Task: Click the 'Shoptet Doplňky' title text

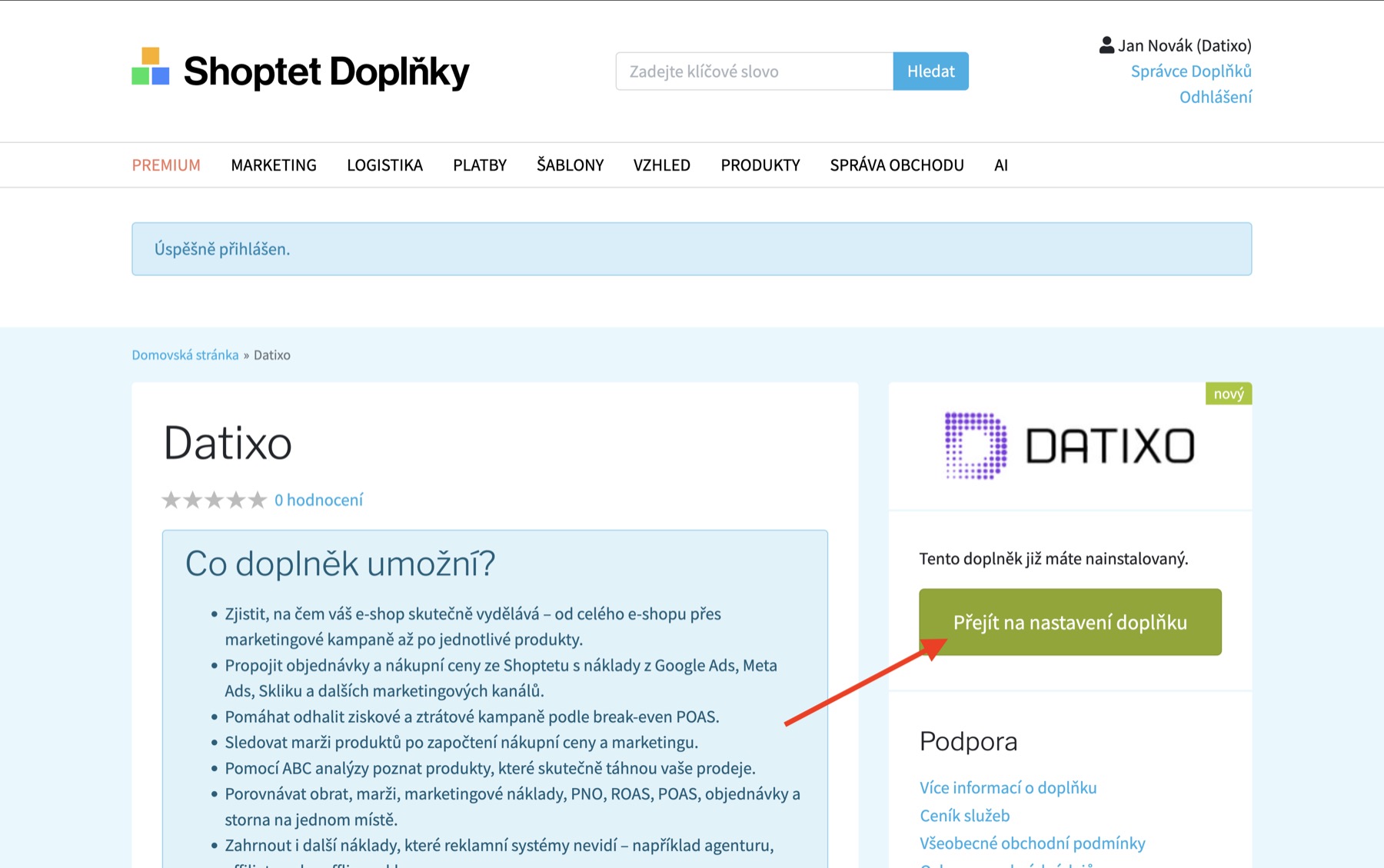Action: coord(326,72)
